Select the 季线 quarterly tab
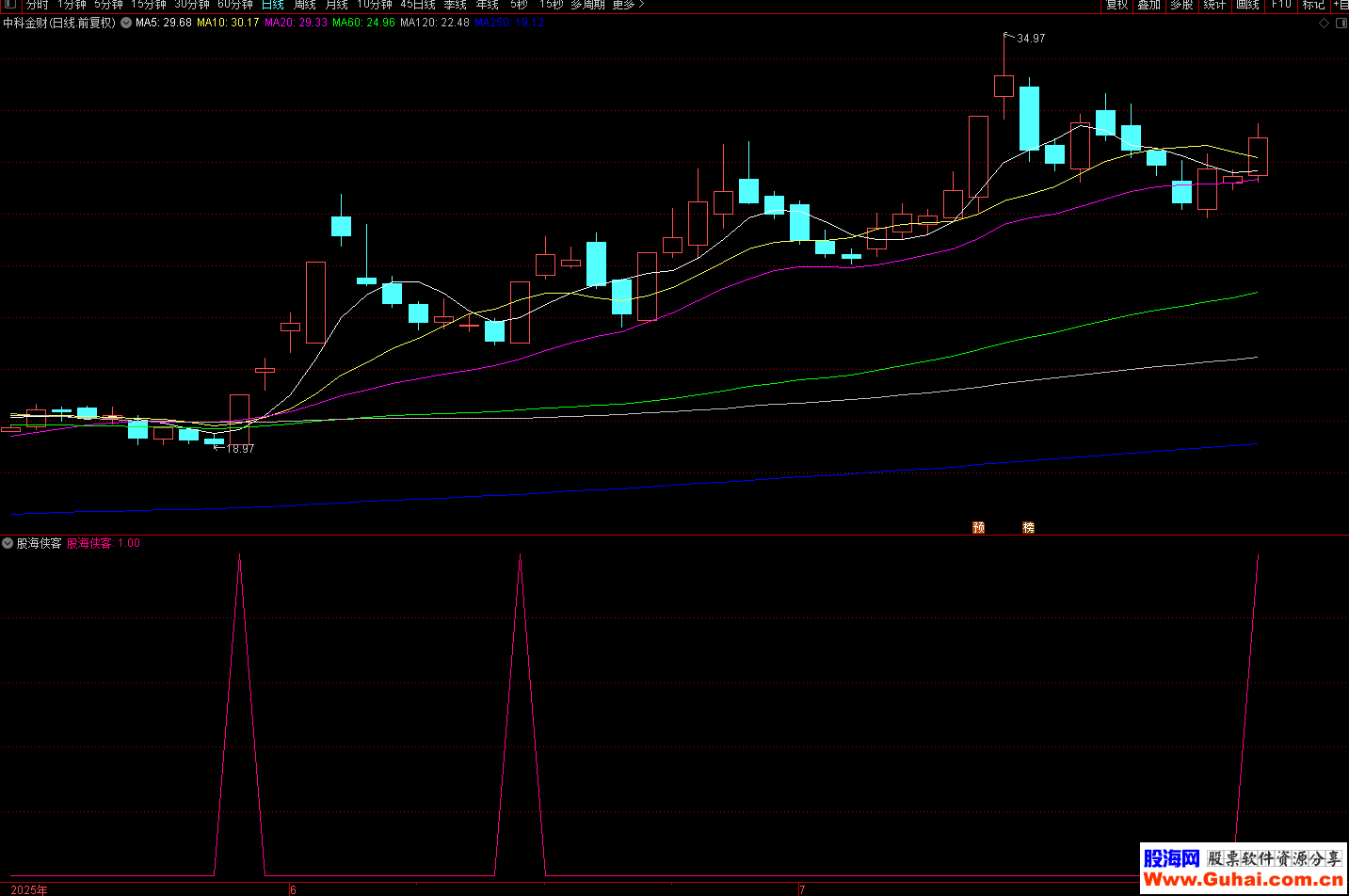Viewport: 1349px width, 896px height. pos(455,5)
